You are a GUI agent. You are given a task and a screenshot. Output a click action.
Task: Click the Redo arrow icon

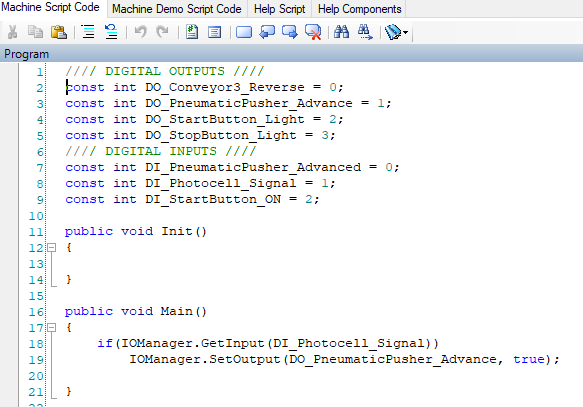coord(162,32)
